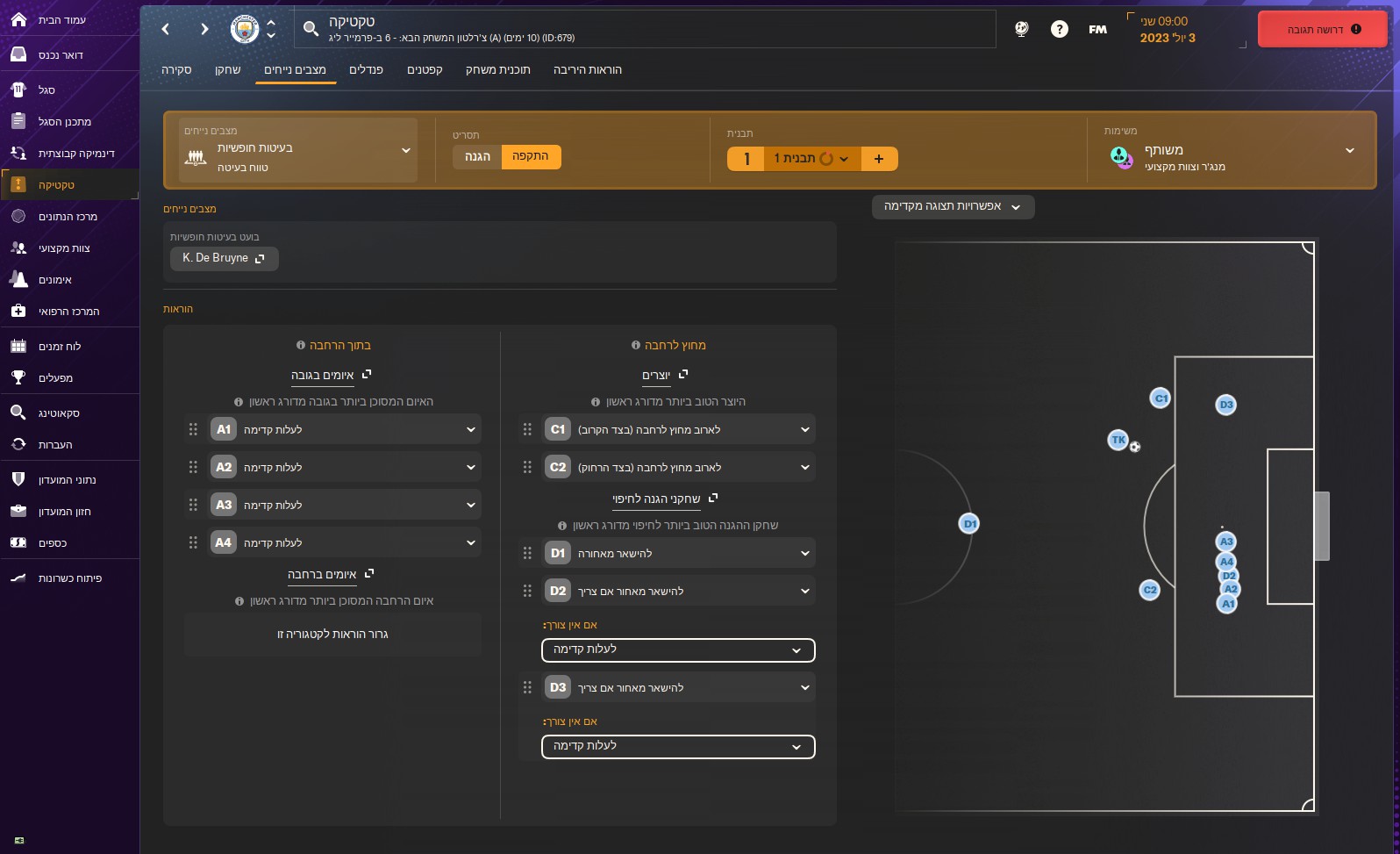The image size is (1400, 854).
Task: Open צוות מקצועי staff icon
Action: (x=18, y=248)
